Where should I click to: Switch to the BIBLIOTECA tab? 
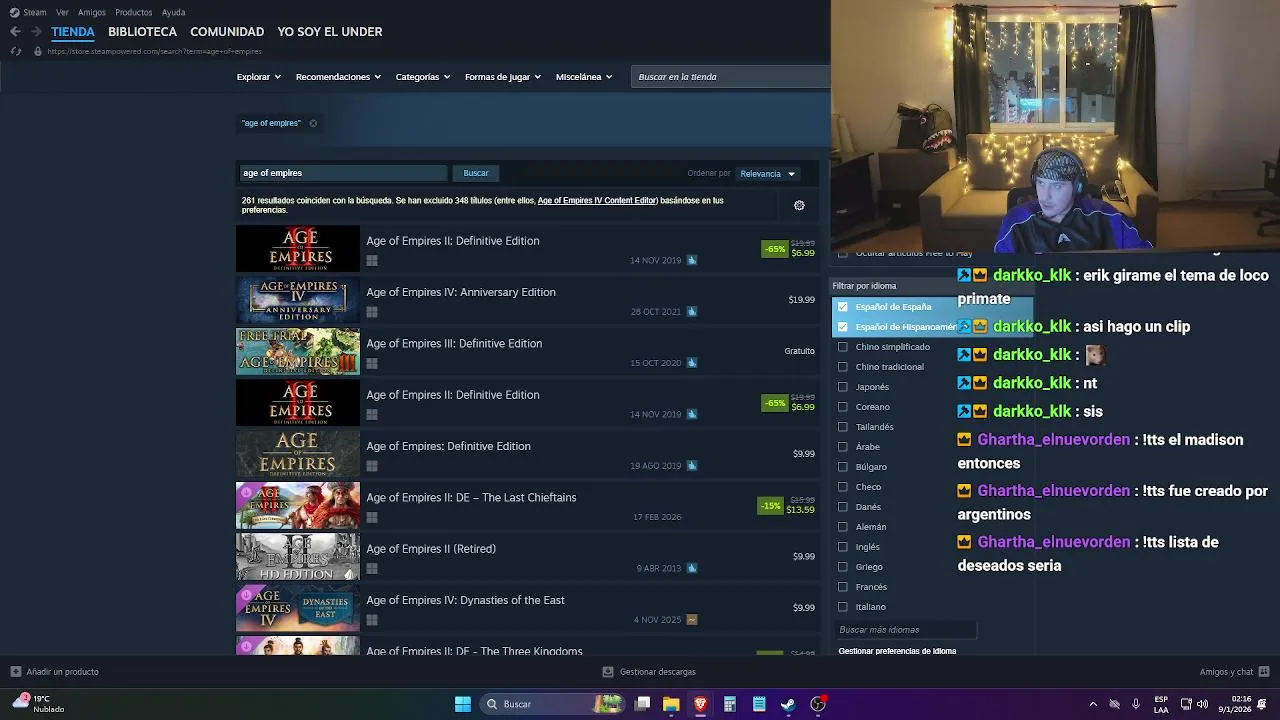click(x=142, y=32)
